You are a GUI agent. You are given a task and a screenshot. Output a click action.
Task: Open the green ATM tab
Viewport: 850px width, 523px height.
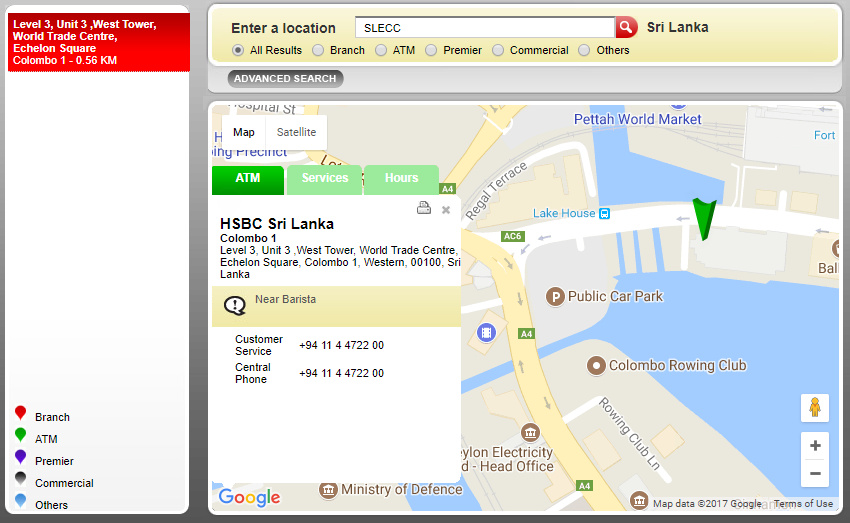coord(248,180)
